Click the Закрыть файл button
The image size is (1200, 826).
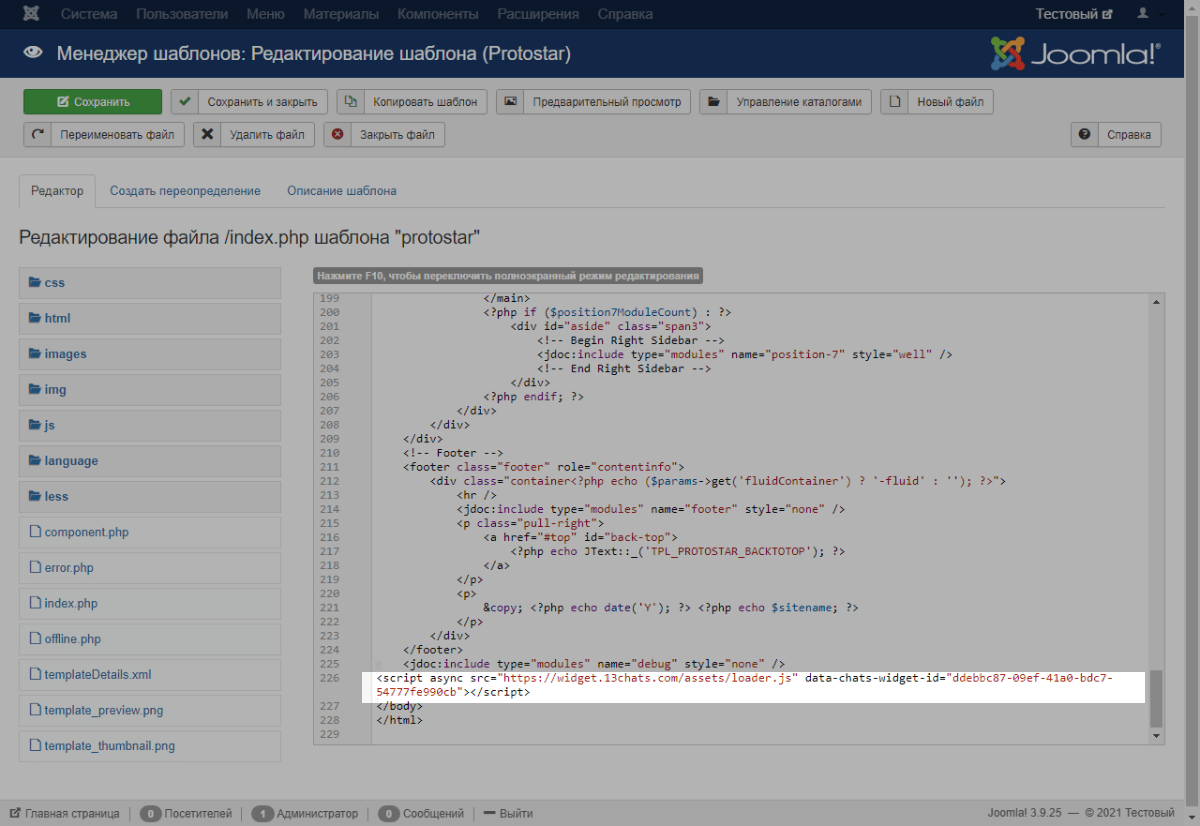click(x=384, y=135)
